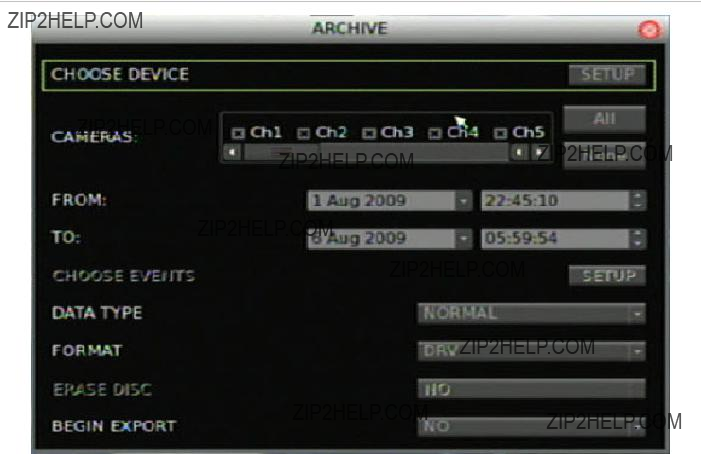Screen dimensions: 701x454
Task: Open SETUP for Choose Events
Action: (x=607, y=276)
